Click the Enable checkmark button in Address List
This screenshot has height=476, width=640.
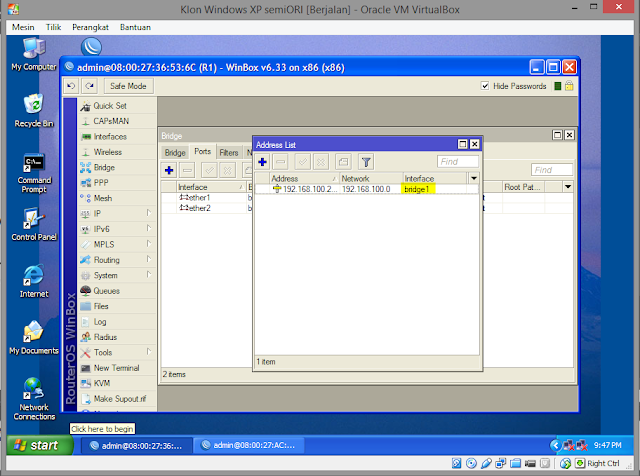[303, 162]
